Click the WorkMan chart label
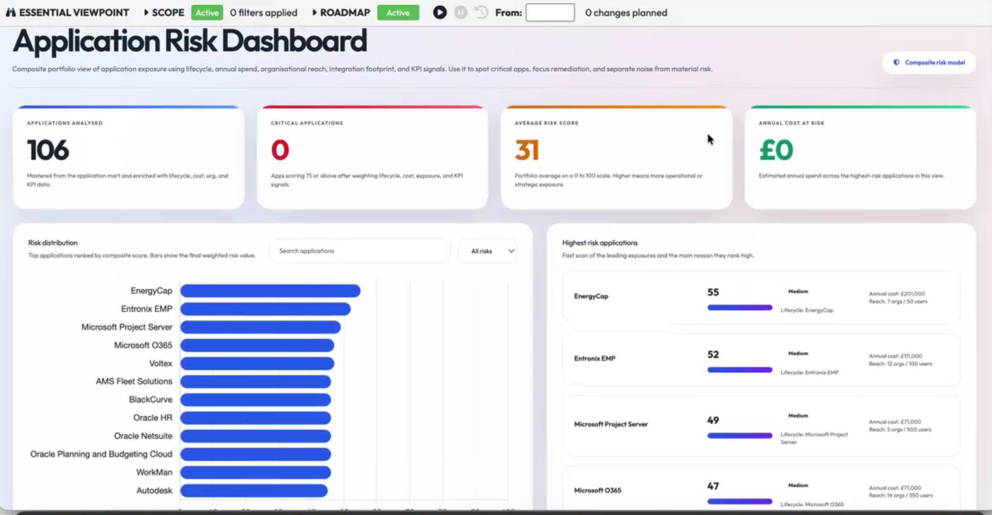The width and height of the screenshot is (992, 515). point(154,472)
